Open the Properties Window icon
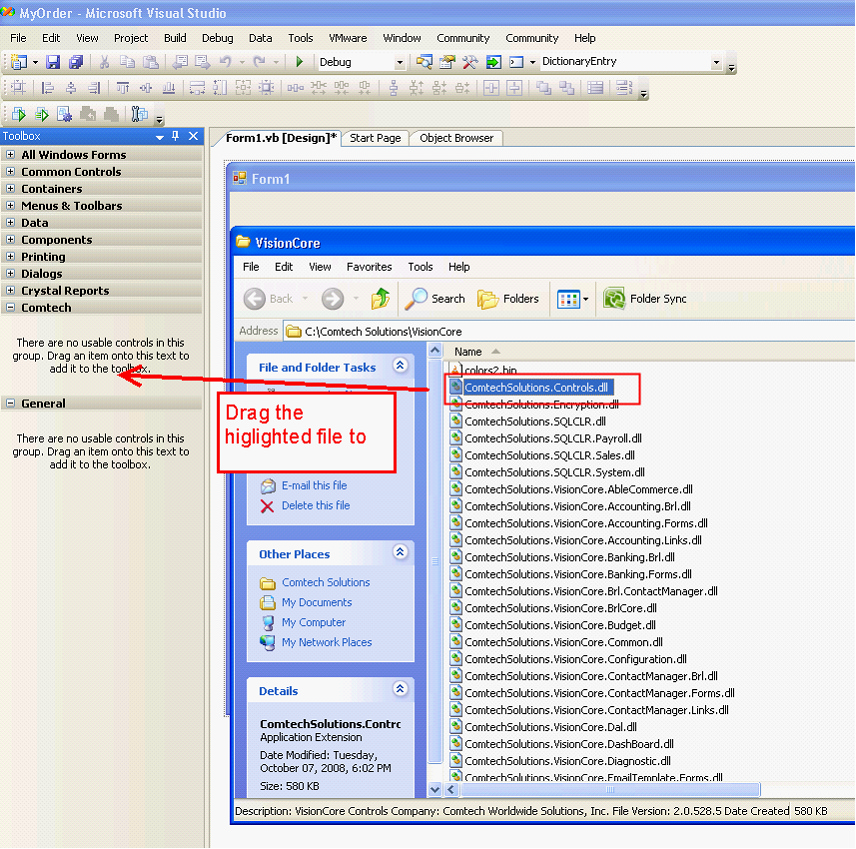 coord(447,62)
